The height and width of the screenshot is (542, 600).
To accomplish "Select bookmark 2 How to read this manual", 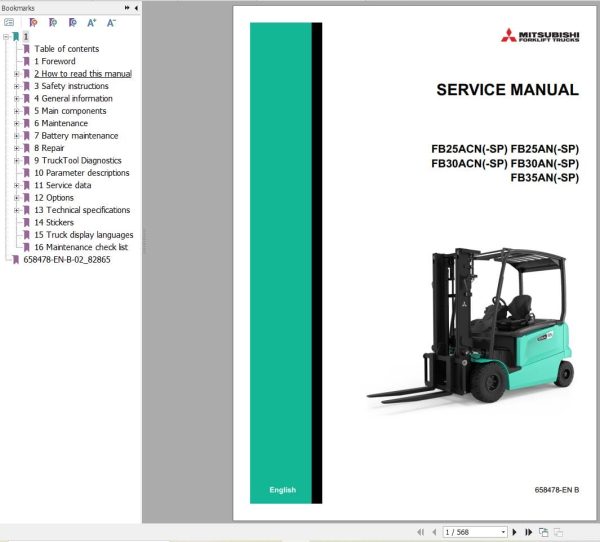I will 83,73.
